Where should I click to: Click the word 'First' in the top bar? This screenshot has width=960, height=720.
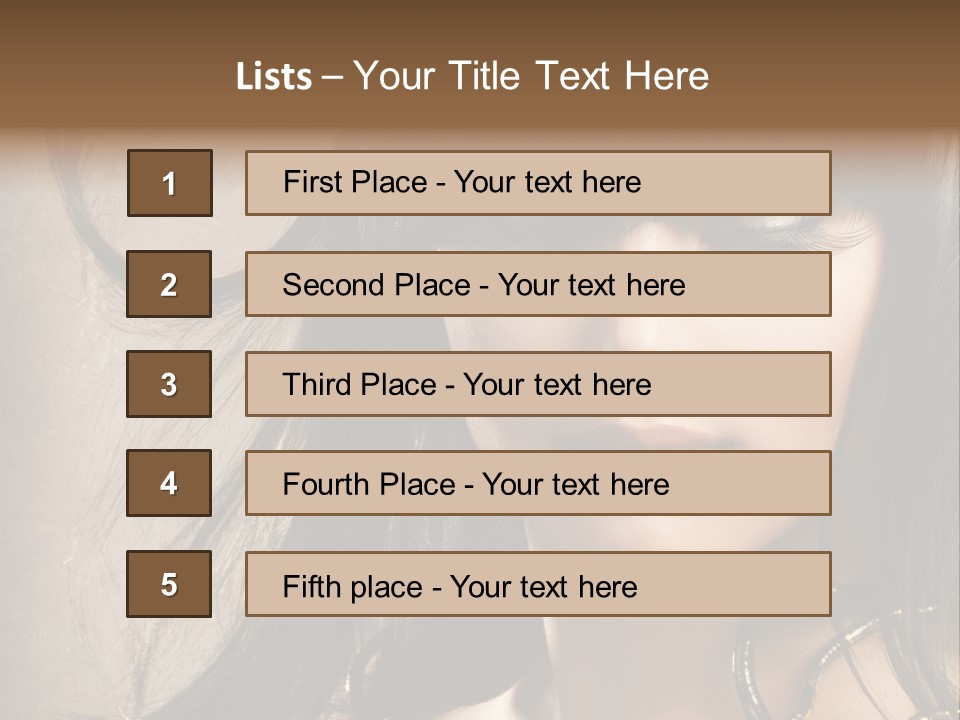[x=309, y=182]
